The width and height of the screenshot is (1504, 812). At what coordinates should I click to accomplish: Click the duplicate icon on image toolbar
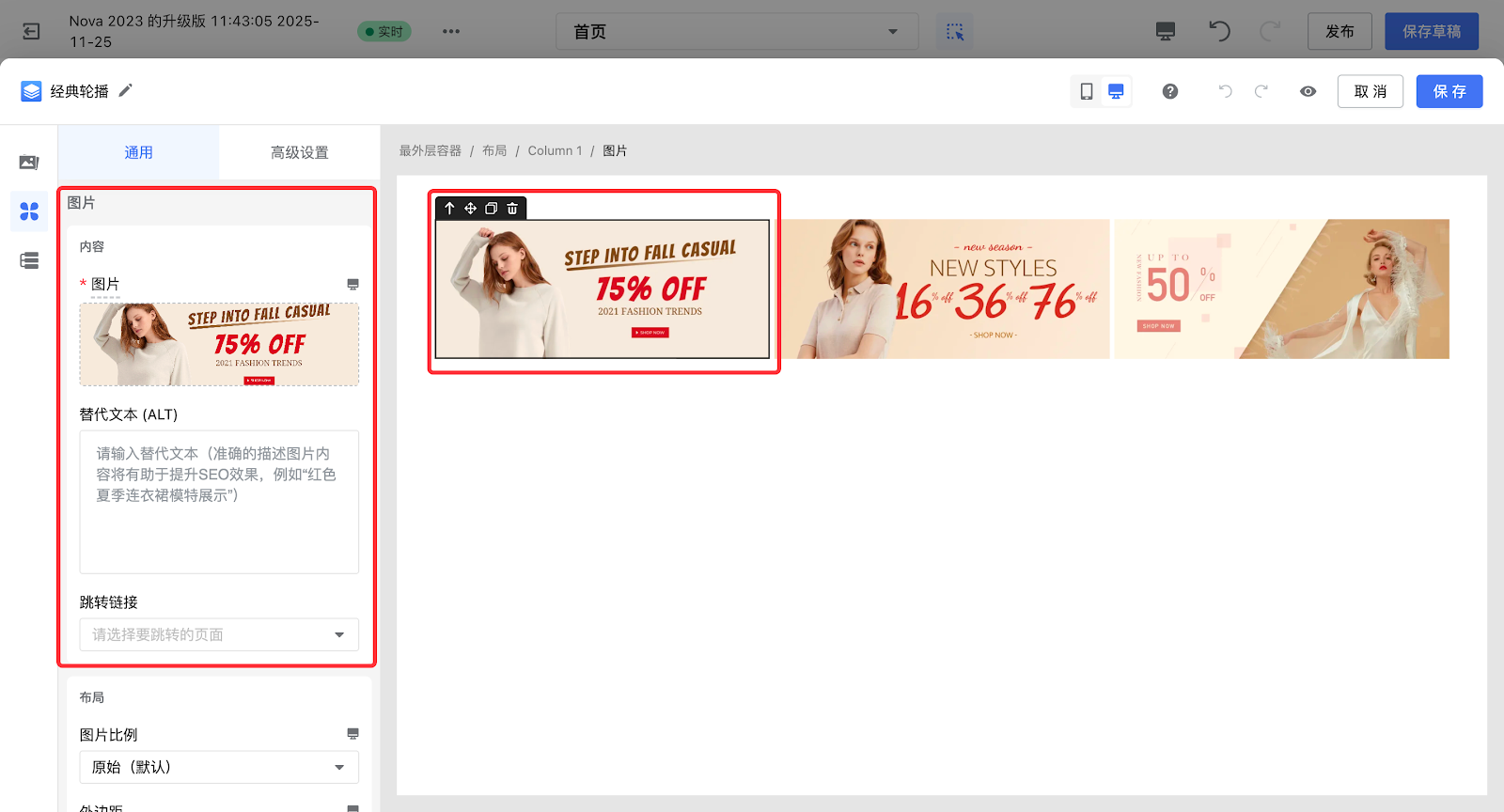(x=491, y=209)
